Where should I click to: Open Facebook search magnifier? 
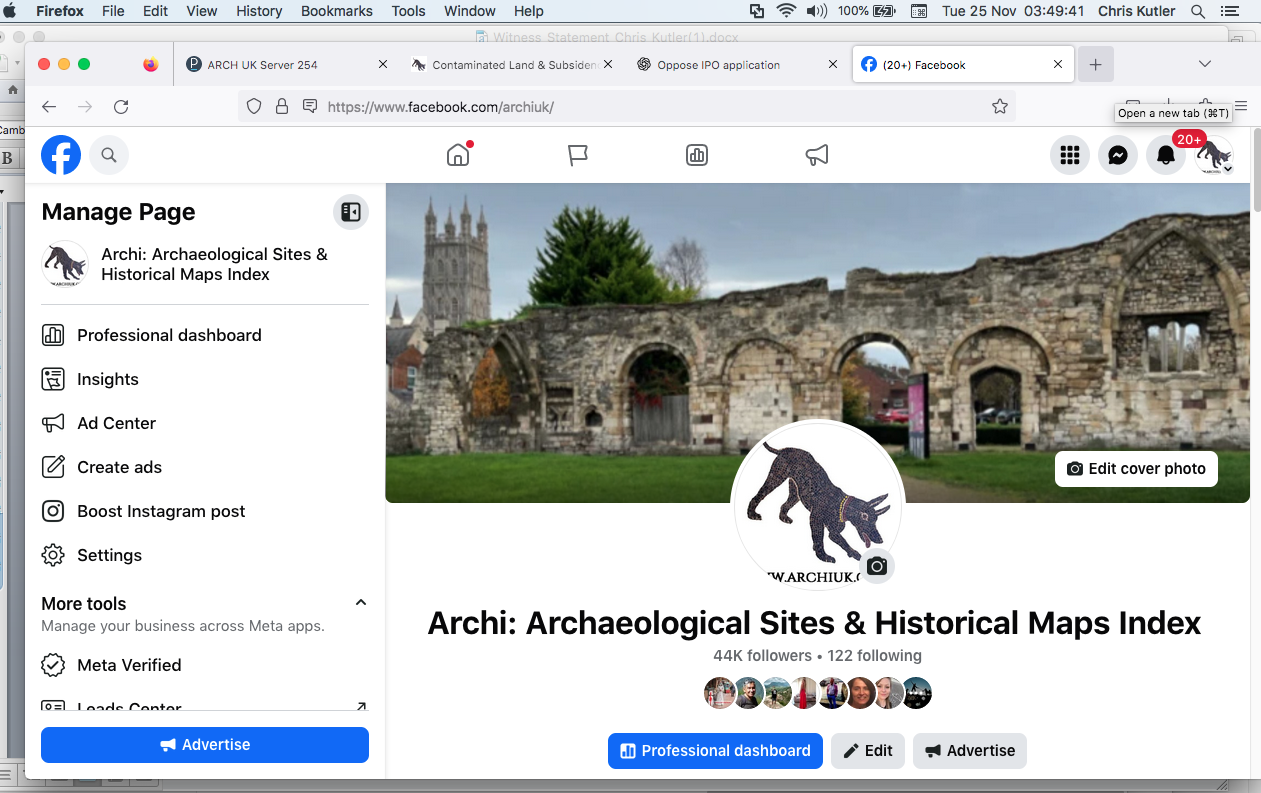tap(109, 155)
